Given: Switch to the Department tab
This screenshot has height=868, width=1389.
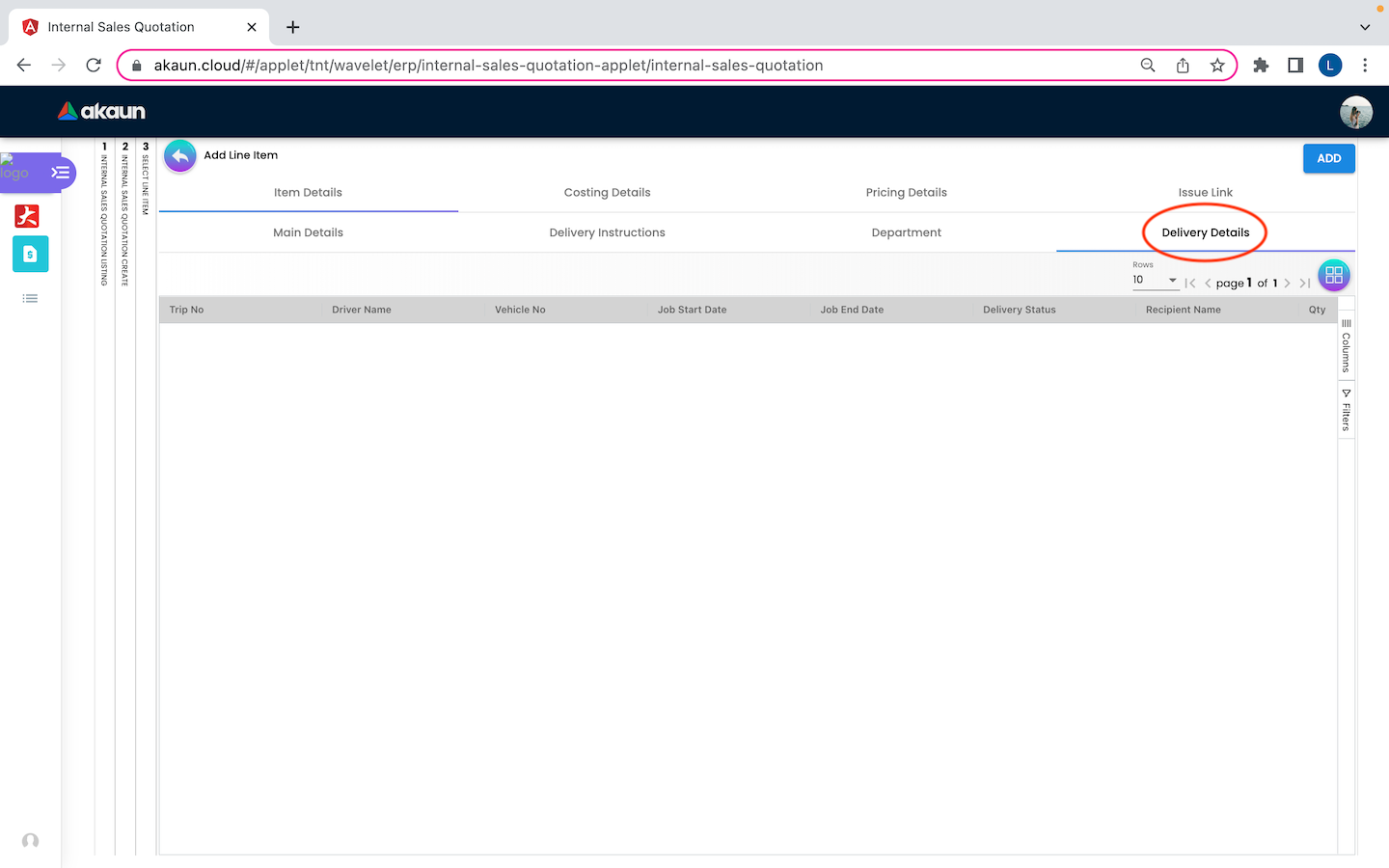Looking at the screenshot, I should coord(907,232).
